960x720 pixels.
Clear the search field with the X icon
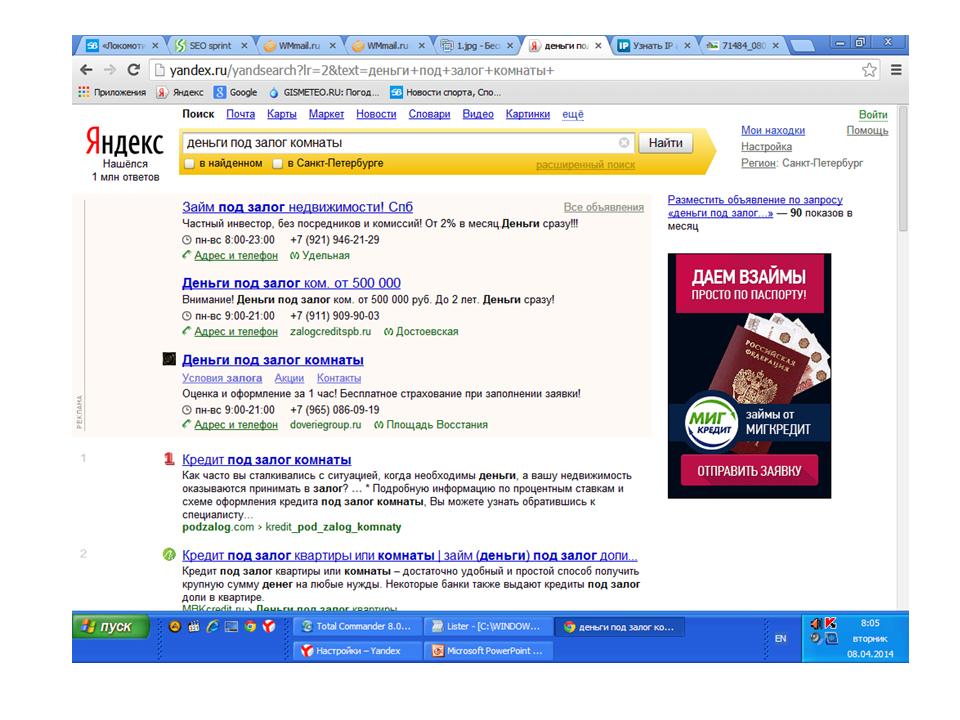(624, 143)
